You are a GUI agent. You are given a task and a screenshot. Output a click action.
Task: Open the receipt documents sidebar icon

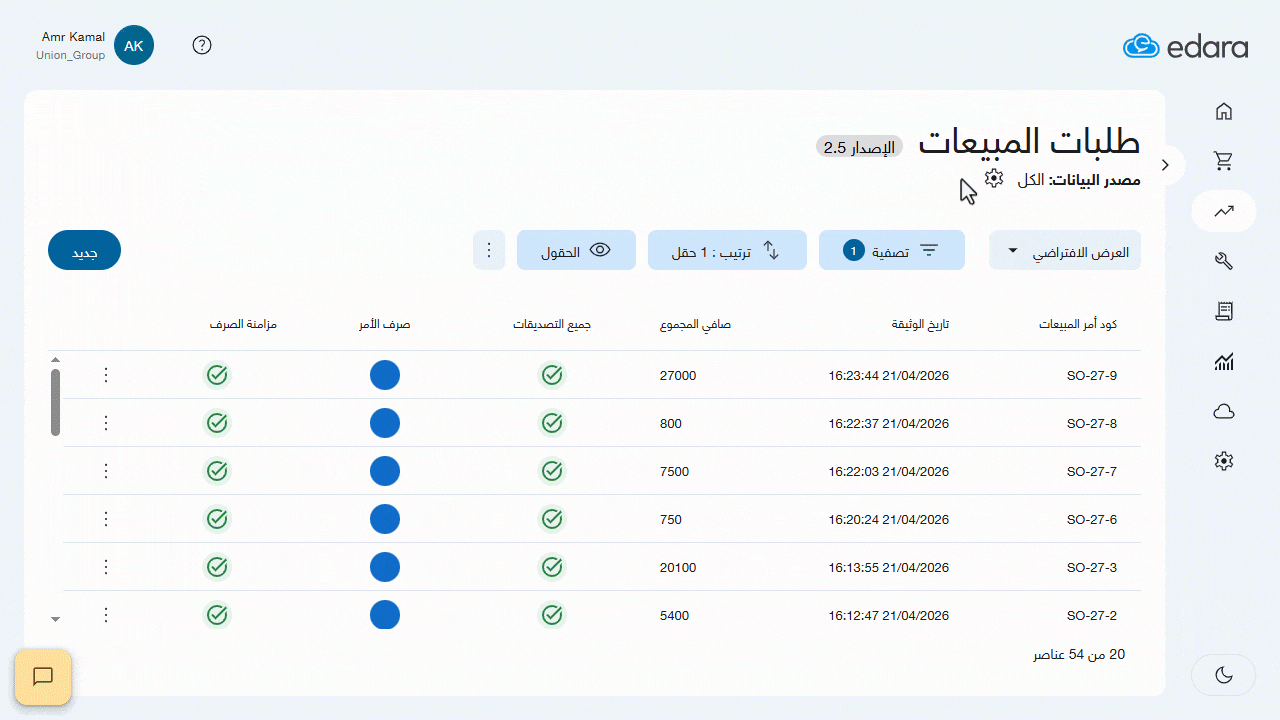(1224, 311)
